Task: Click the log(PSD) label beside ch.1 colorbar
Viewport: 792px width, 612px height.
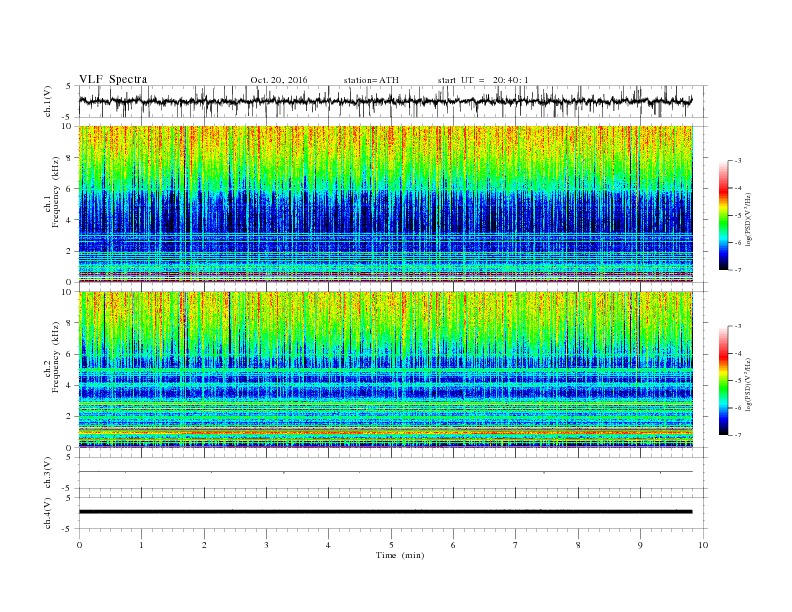Action: (x=749, y=219)
